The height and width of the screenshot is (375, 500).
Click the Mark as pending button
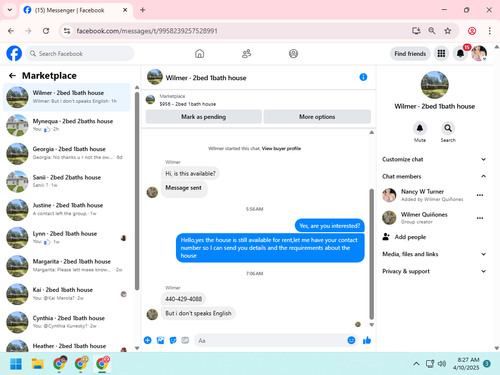(x=204, y=117)
